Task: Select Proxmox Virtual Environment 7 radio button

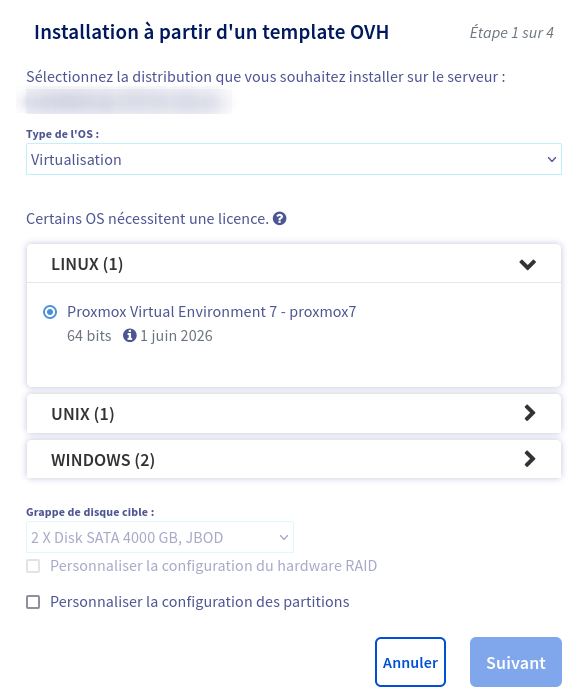Action: 50,312
